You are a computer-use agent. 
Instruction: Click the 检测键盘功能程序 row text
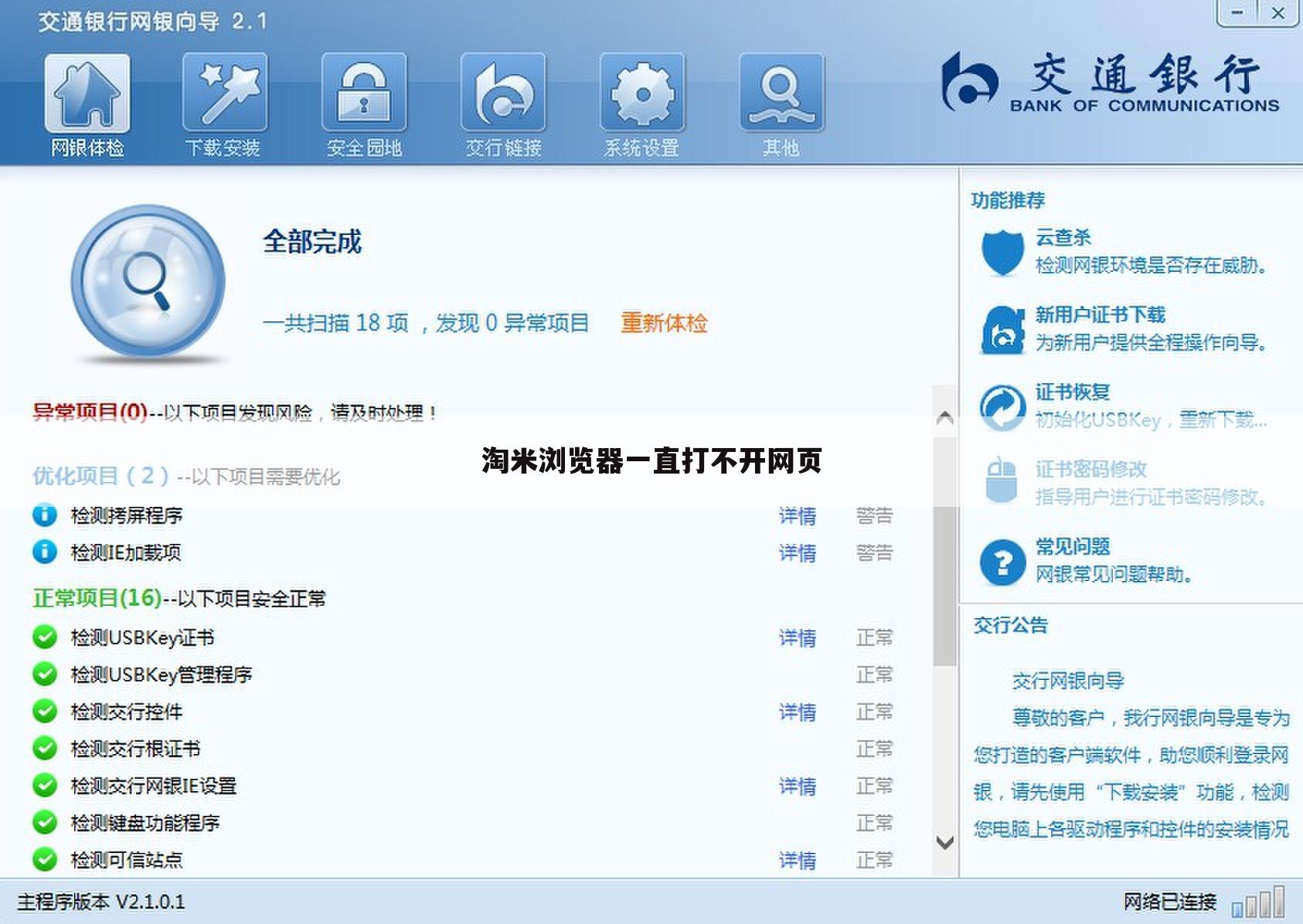coord(145,823)
